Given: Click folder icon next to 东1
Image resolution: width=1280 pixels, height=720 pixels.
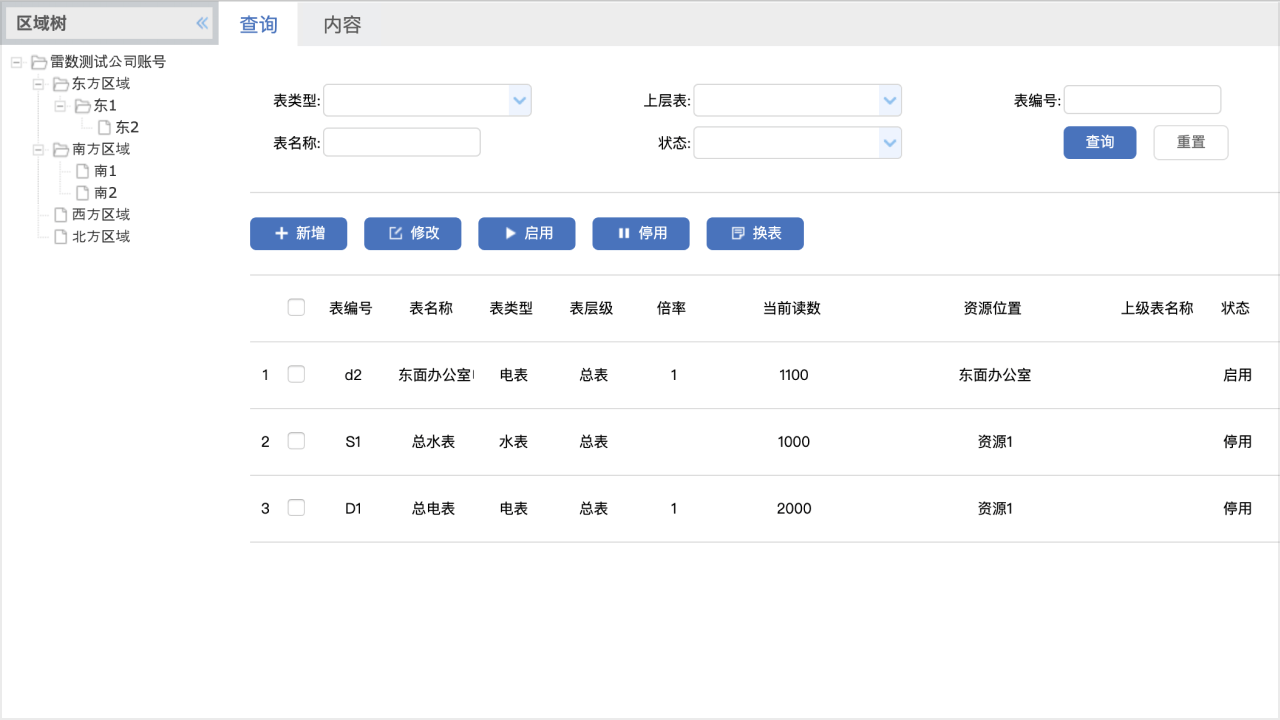Looking at the screenshot, I should click(x=83, y=106).
